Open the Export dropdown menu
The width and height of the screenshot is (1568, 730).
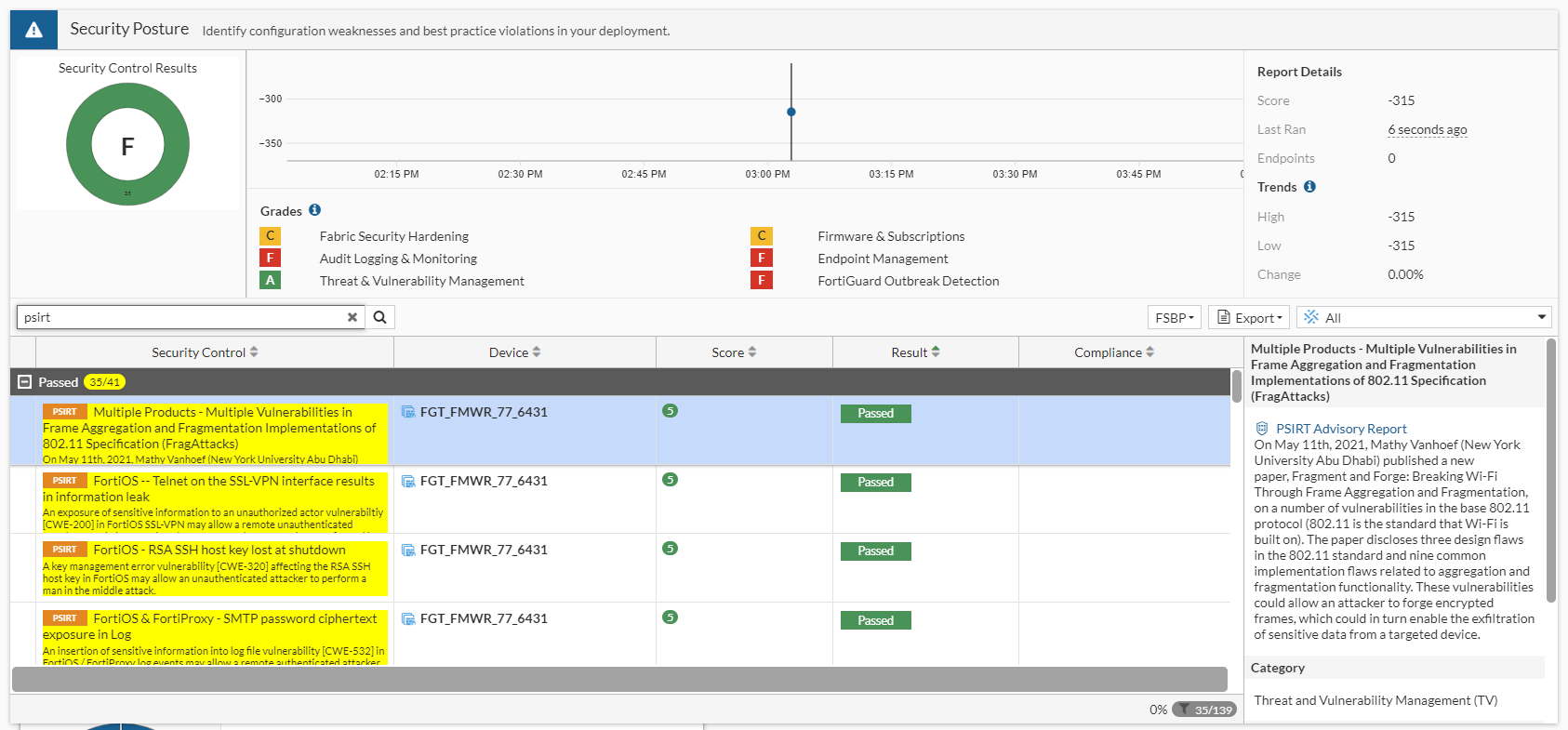click(x=1249, y=318)
